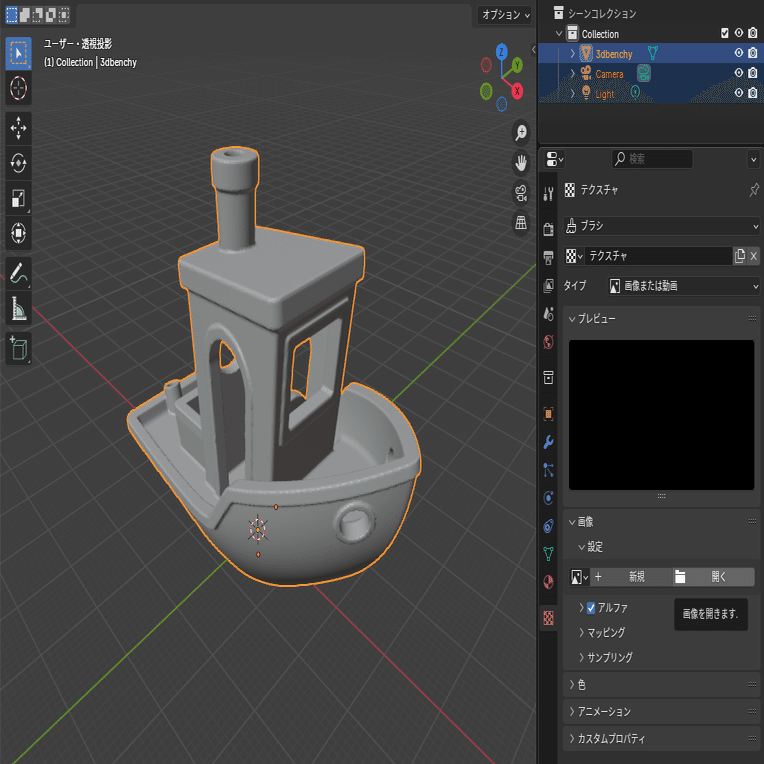Pick the Add Cube tool
The image size is (764, 764).
coord(19,348)
